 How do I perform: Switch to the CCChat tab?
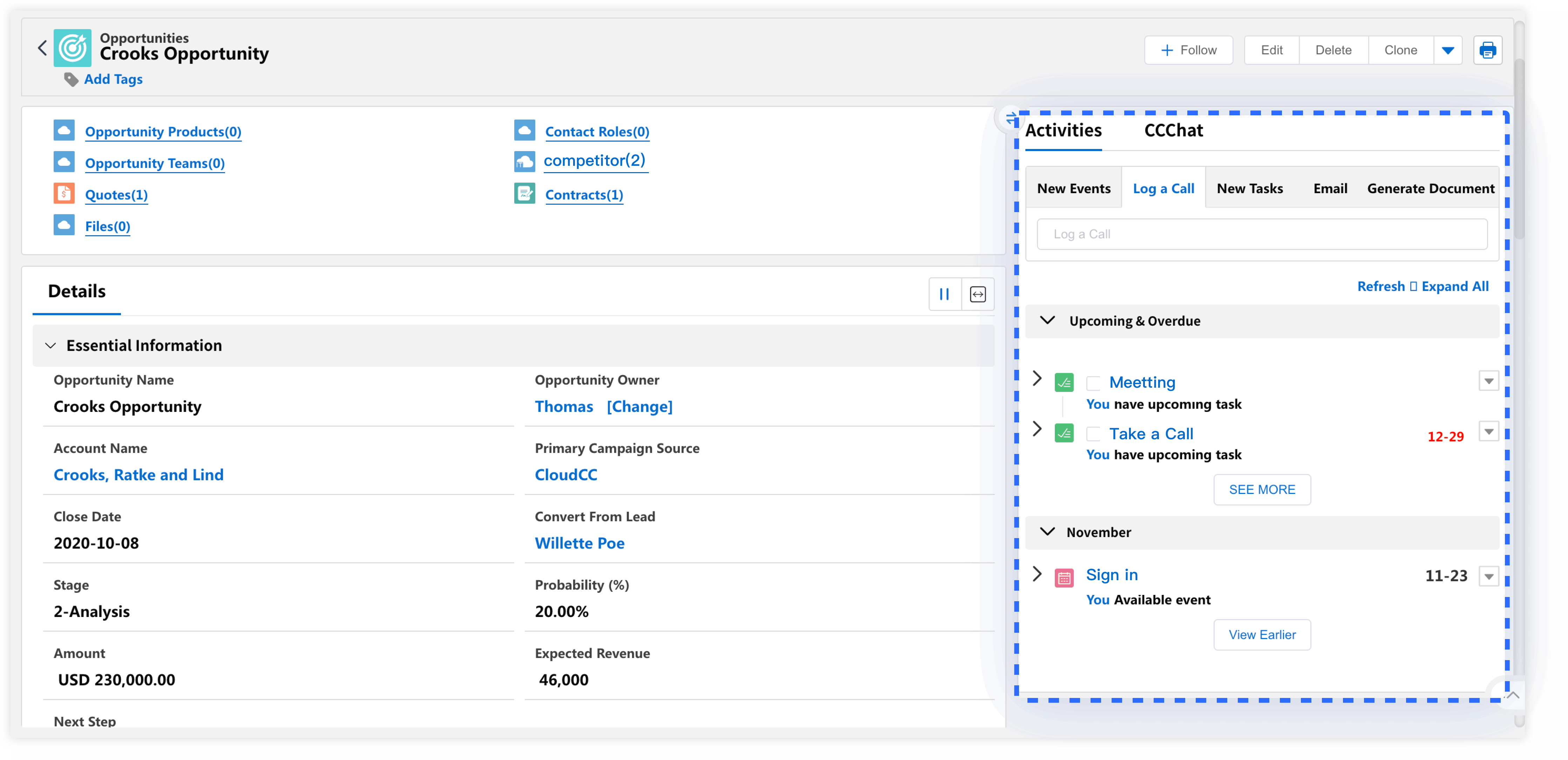1173,130
